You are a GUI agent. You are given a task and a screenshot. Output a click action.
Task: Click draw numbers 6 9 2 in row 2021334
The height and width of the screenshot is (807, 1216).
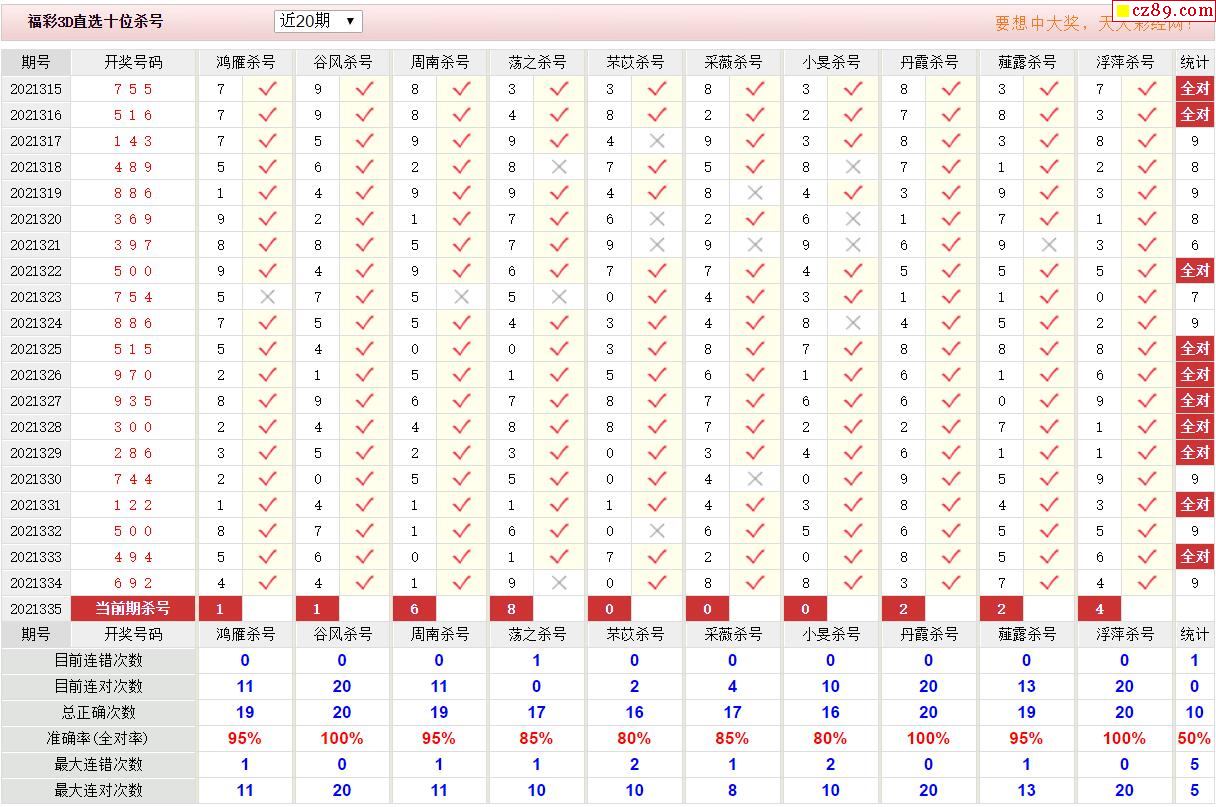133,583
